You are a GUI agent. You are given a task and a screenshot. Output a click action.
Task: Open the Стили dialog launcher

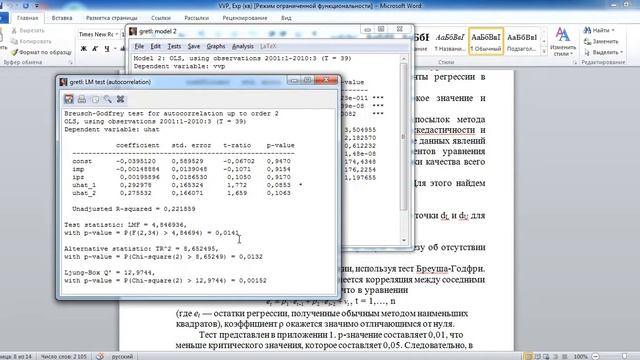575,62
